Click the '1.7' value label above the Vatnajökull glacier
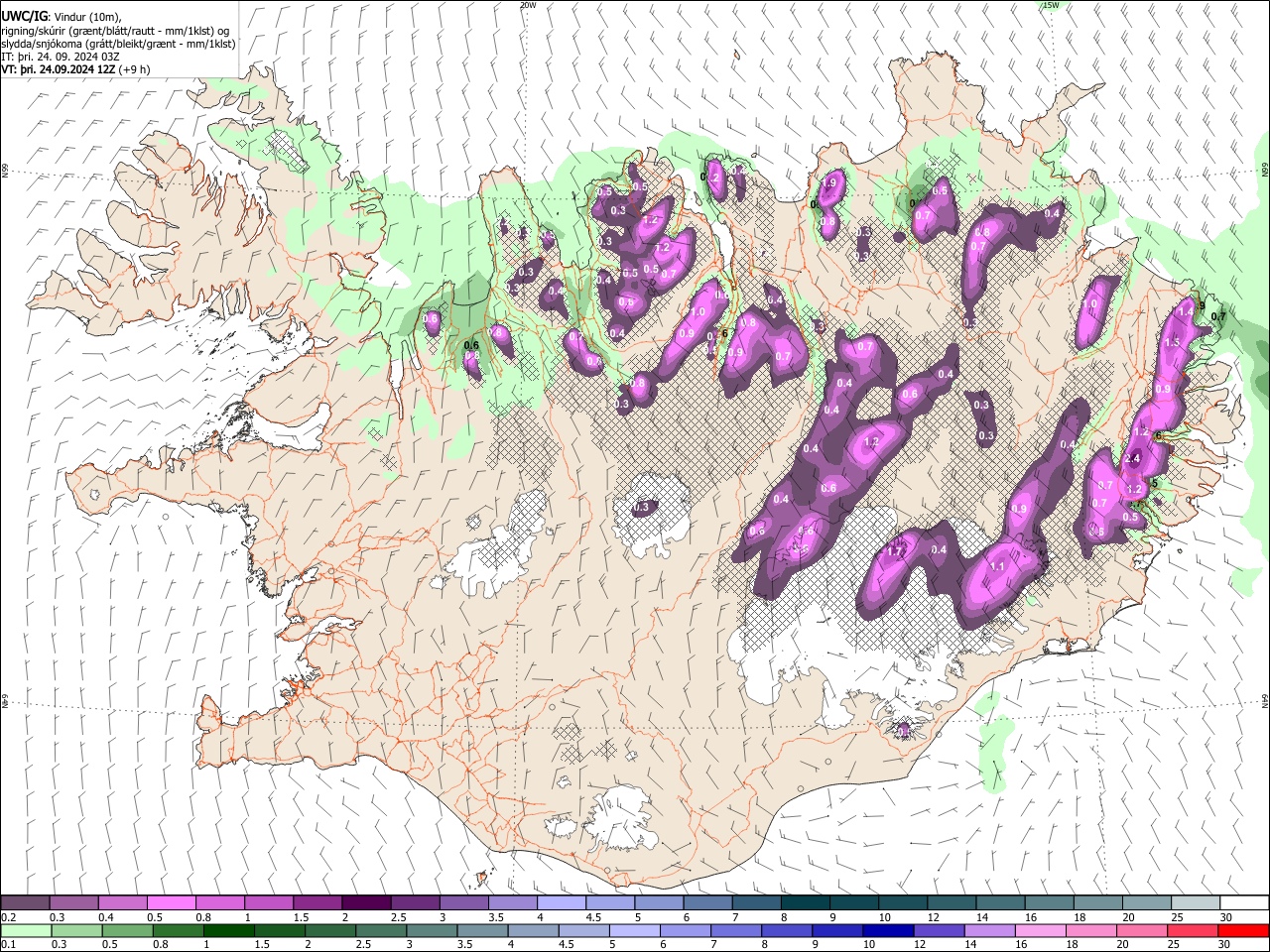This screenshot has height=952, width=1270. pyautogui.click(x=895, y=550)
